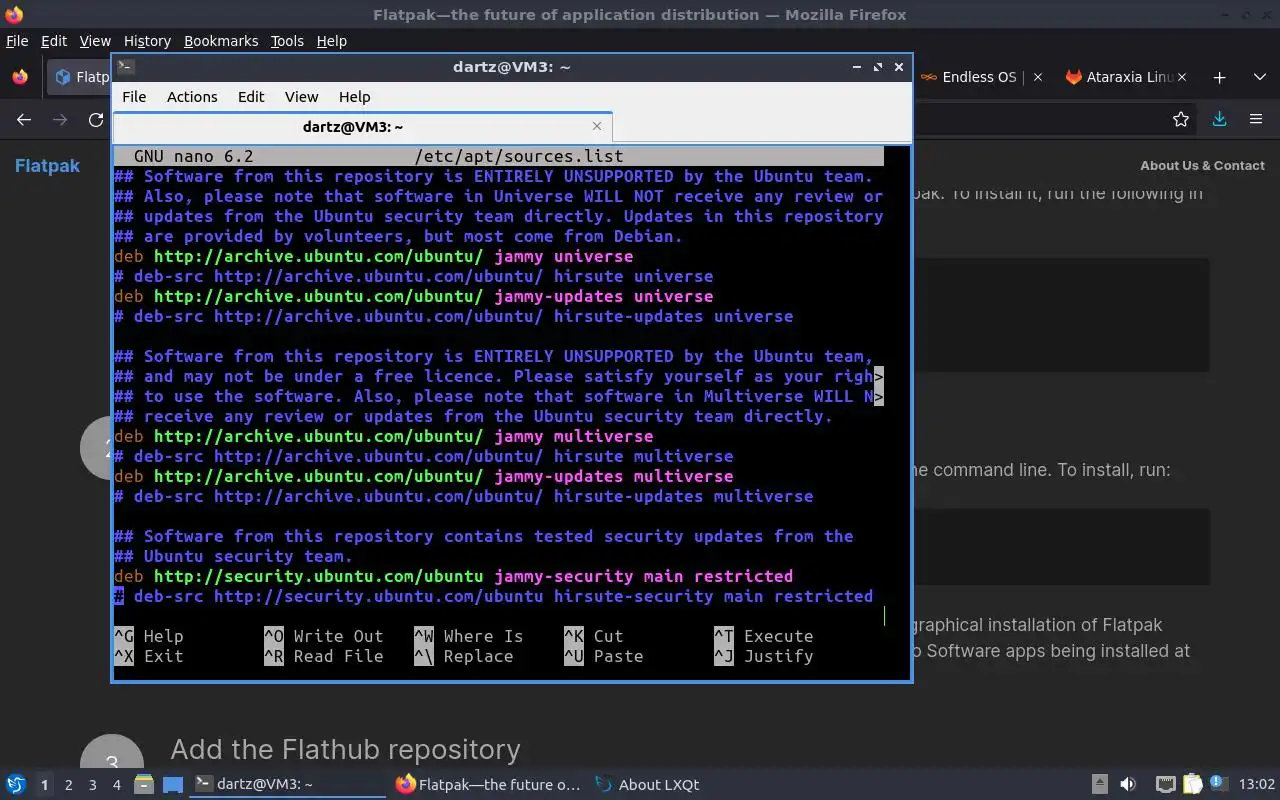Close the Ataraxia Linux browser tab

[1182, 77]
